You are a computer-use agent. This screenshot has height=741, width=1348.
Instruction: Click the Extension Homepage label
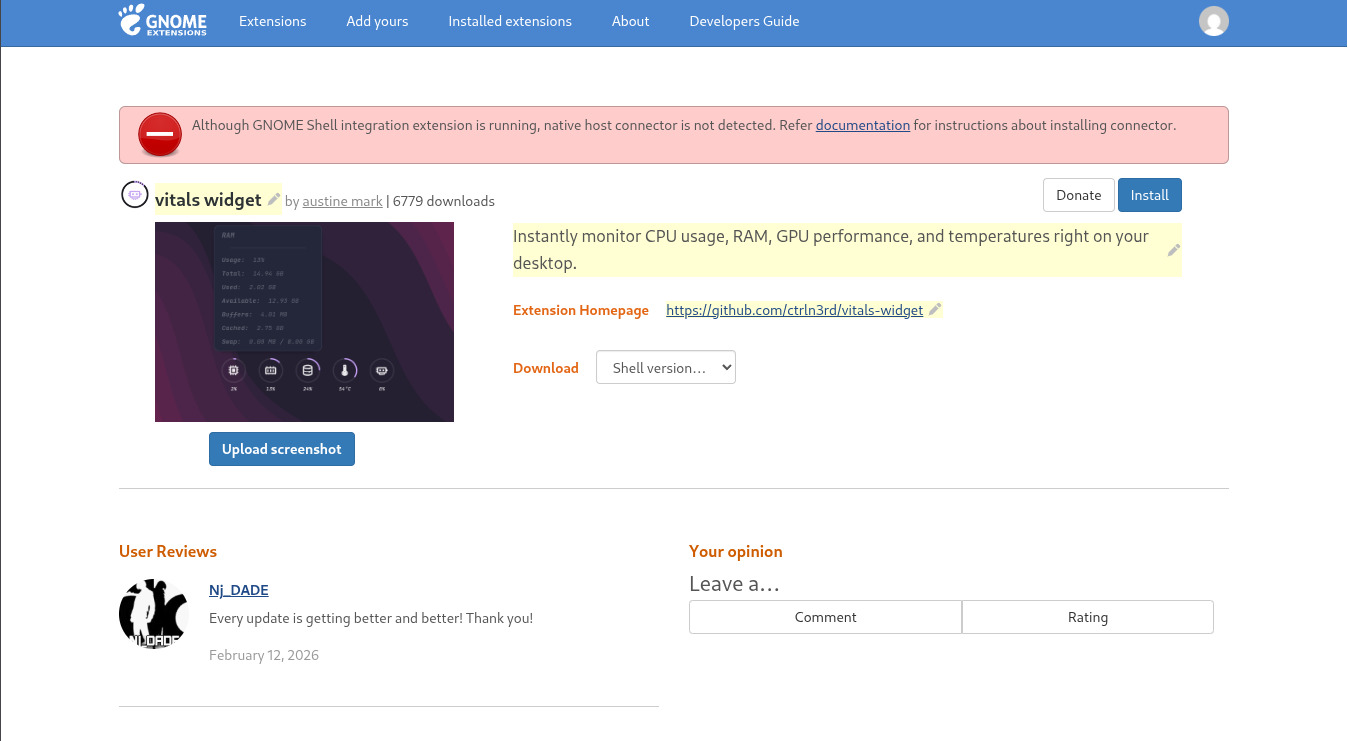(581, 310)
